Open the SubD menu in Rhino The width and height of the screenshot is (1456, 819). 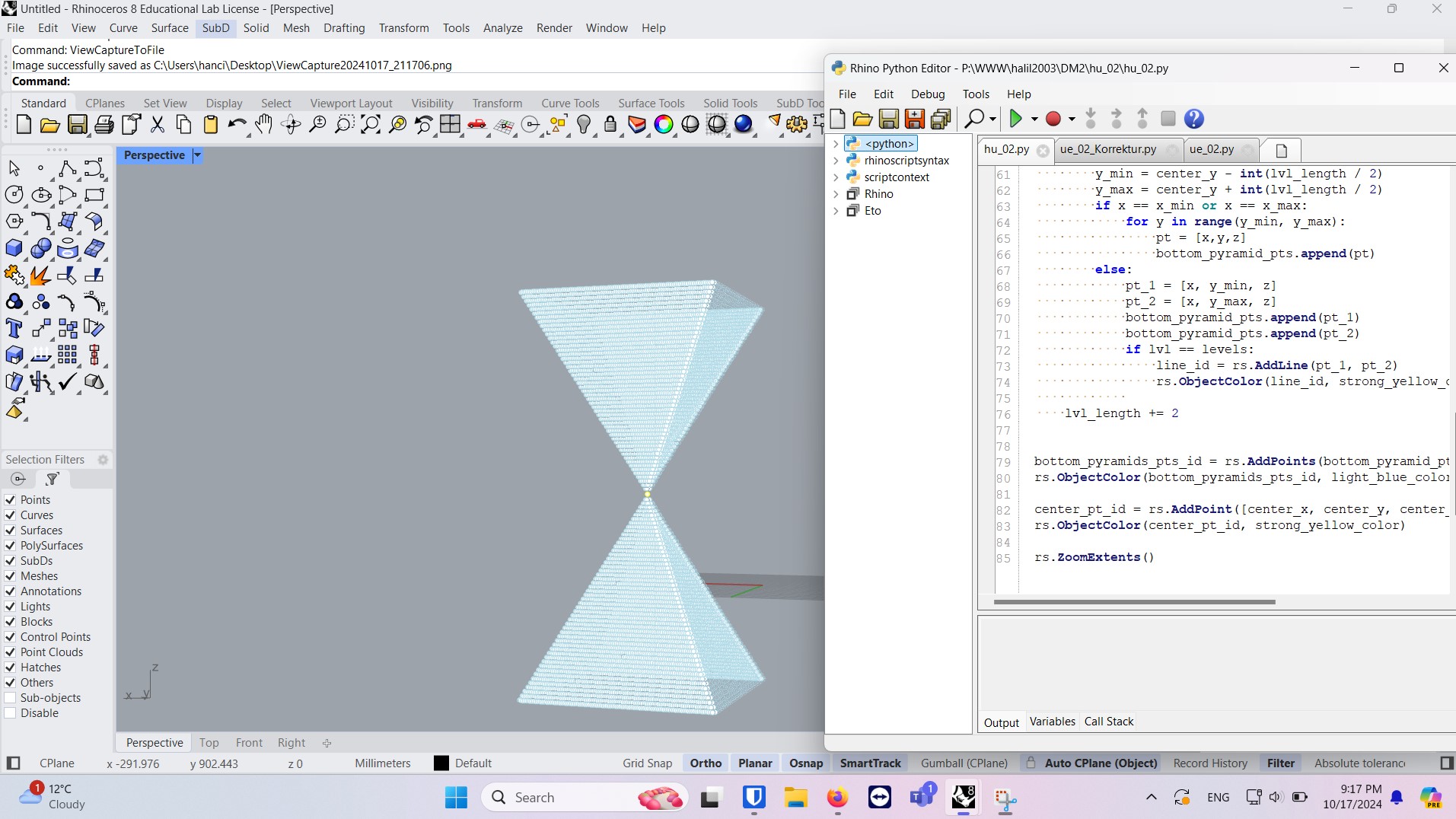point(215,28)
